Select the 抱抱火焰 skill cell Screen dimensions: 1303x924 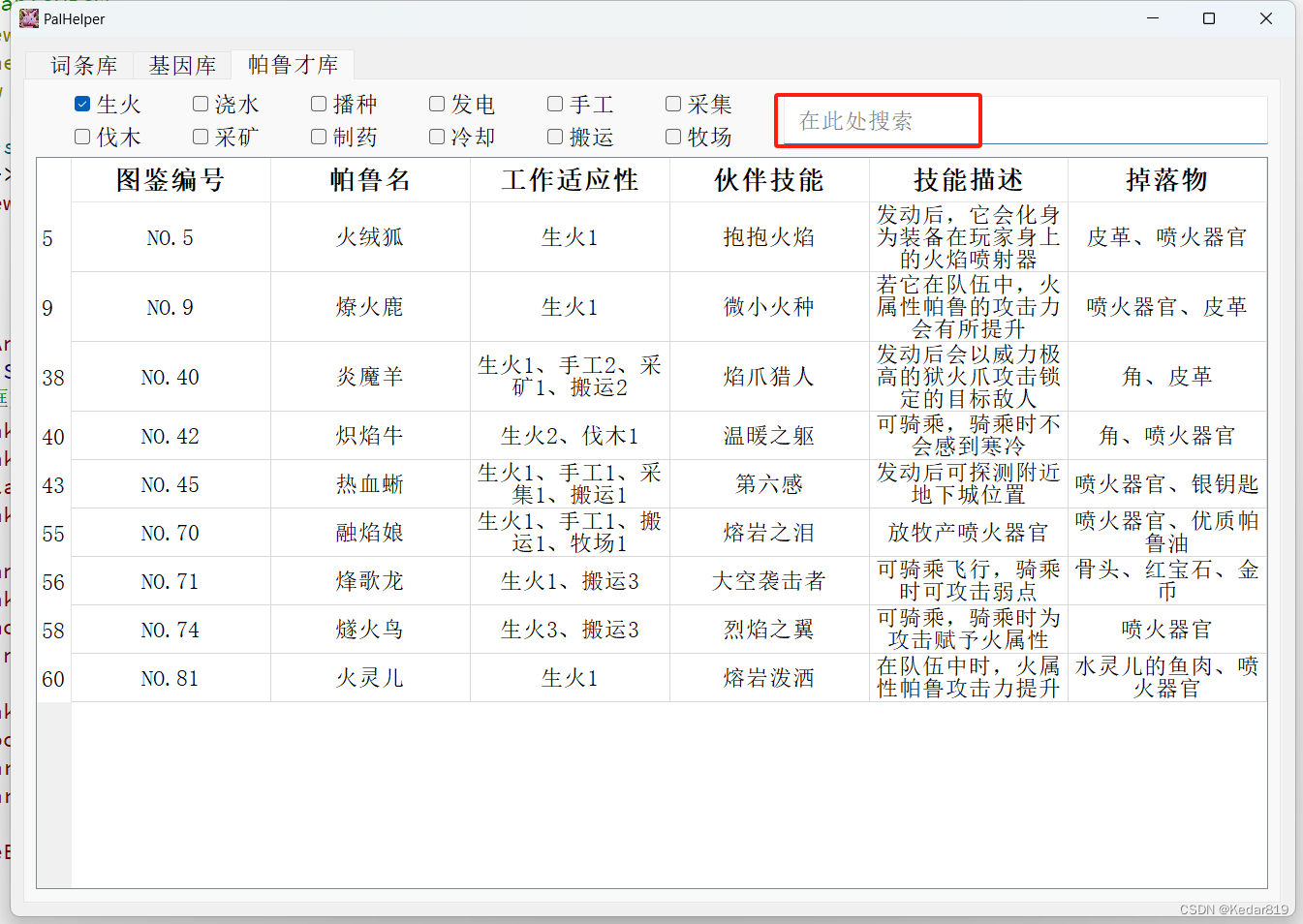(769, 237)
